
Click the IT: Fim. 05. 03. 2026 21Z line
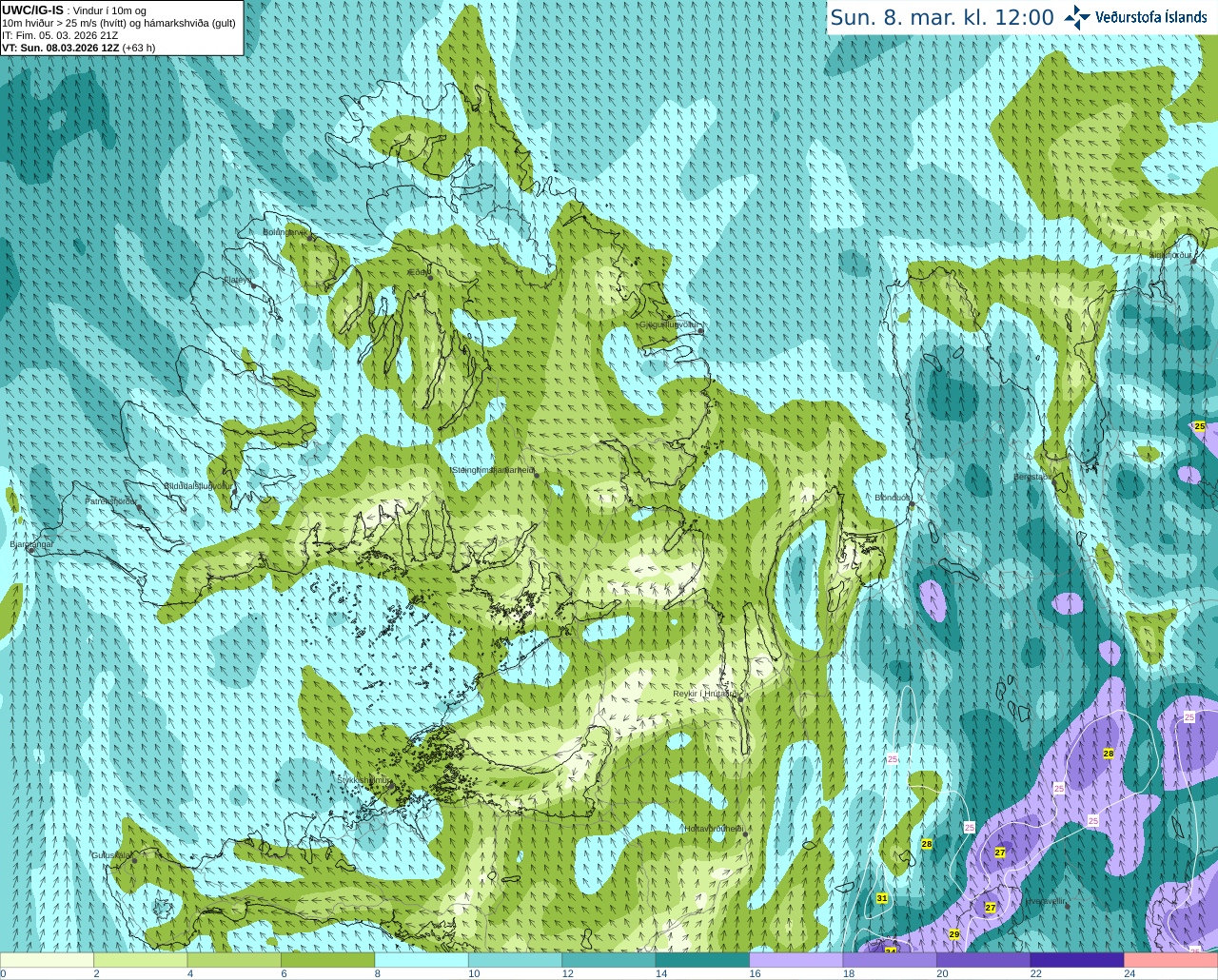tap(60, 35)
